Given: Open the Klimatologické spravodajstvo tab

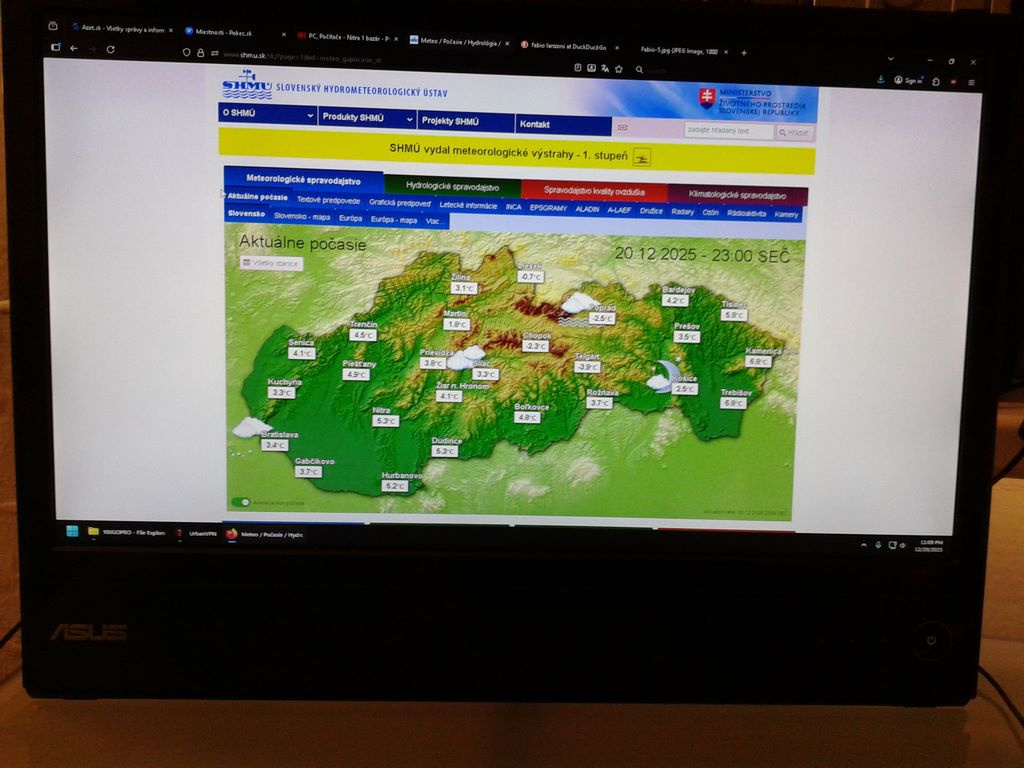Looking at the screenshot, I should (x=737, y=195).
